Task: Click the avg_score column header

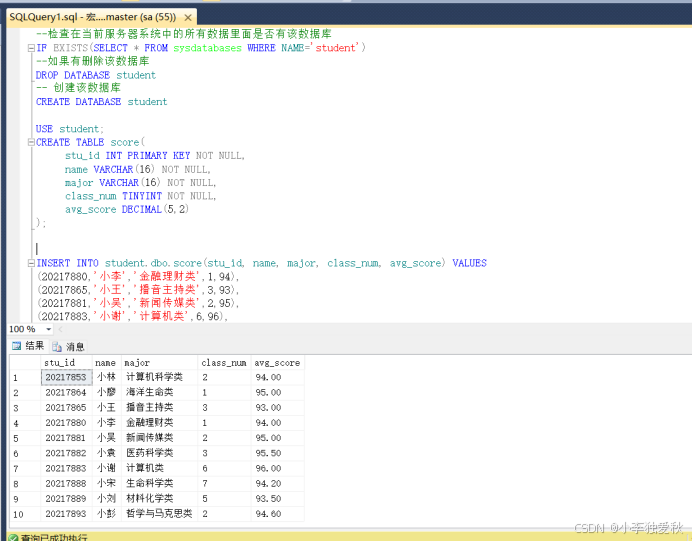Action: point(278,362)
